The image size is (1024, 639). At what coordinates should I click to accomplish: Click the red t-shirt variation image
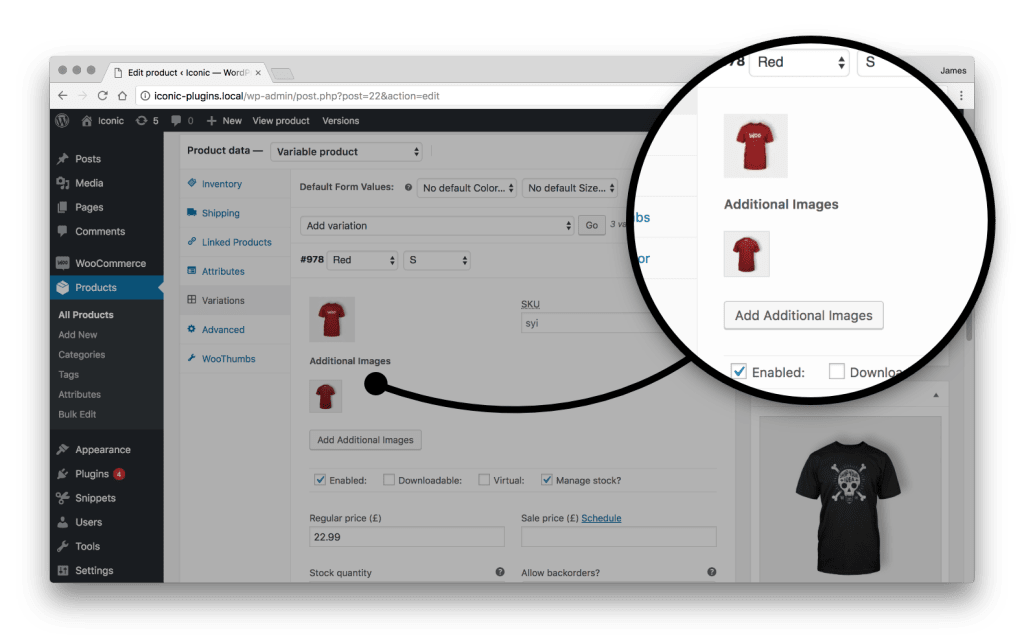332,320
